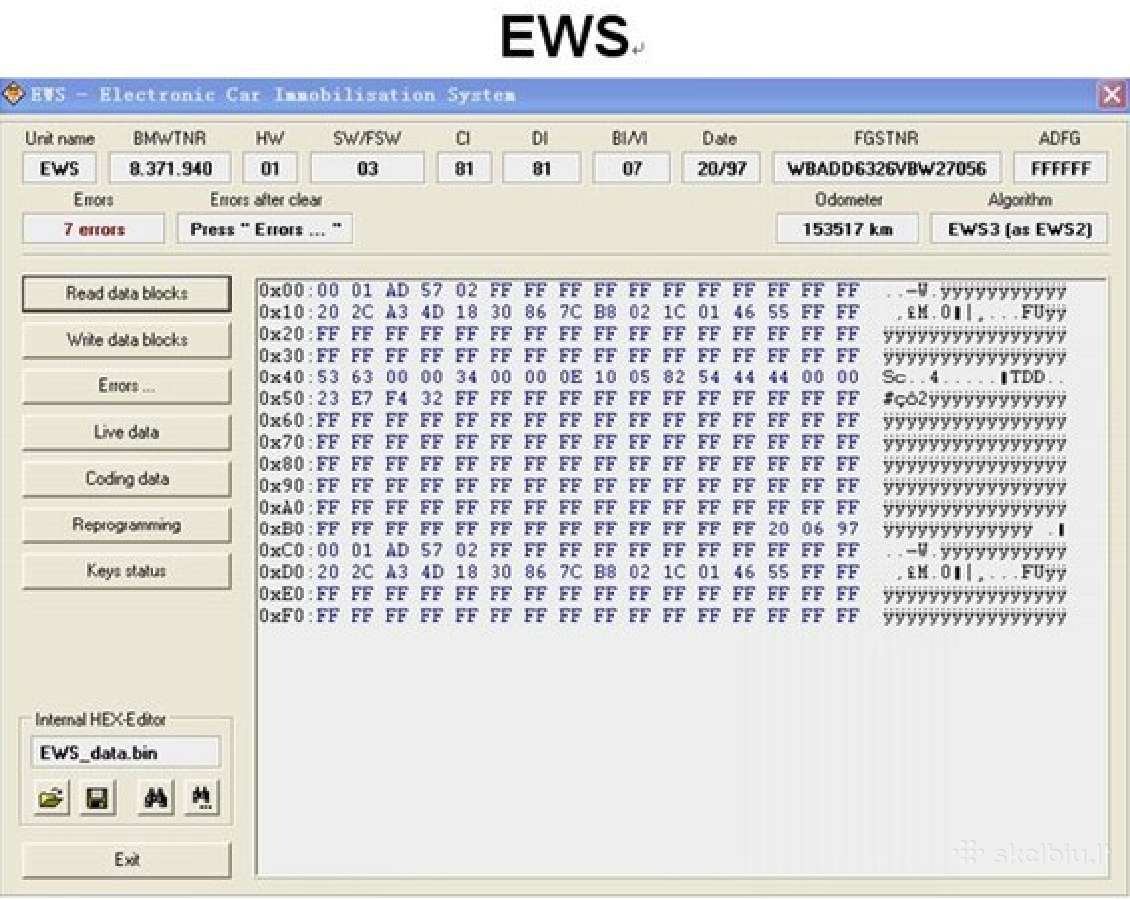The width and height of the screenshot is (1130, 900).
Task: Click the HW value 01
Action: pyautogui.click(x=270, y=169)
